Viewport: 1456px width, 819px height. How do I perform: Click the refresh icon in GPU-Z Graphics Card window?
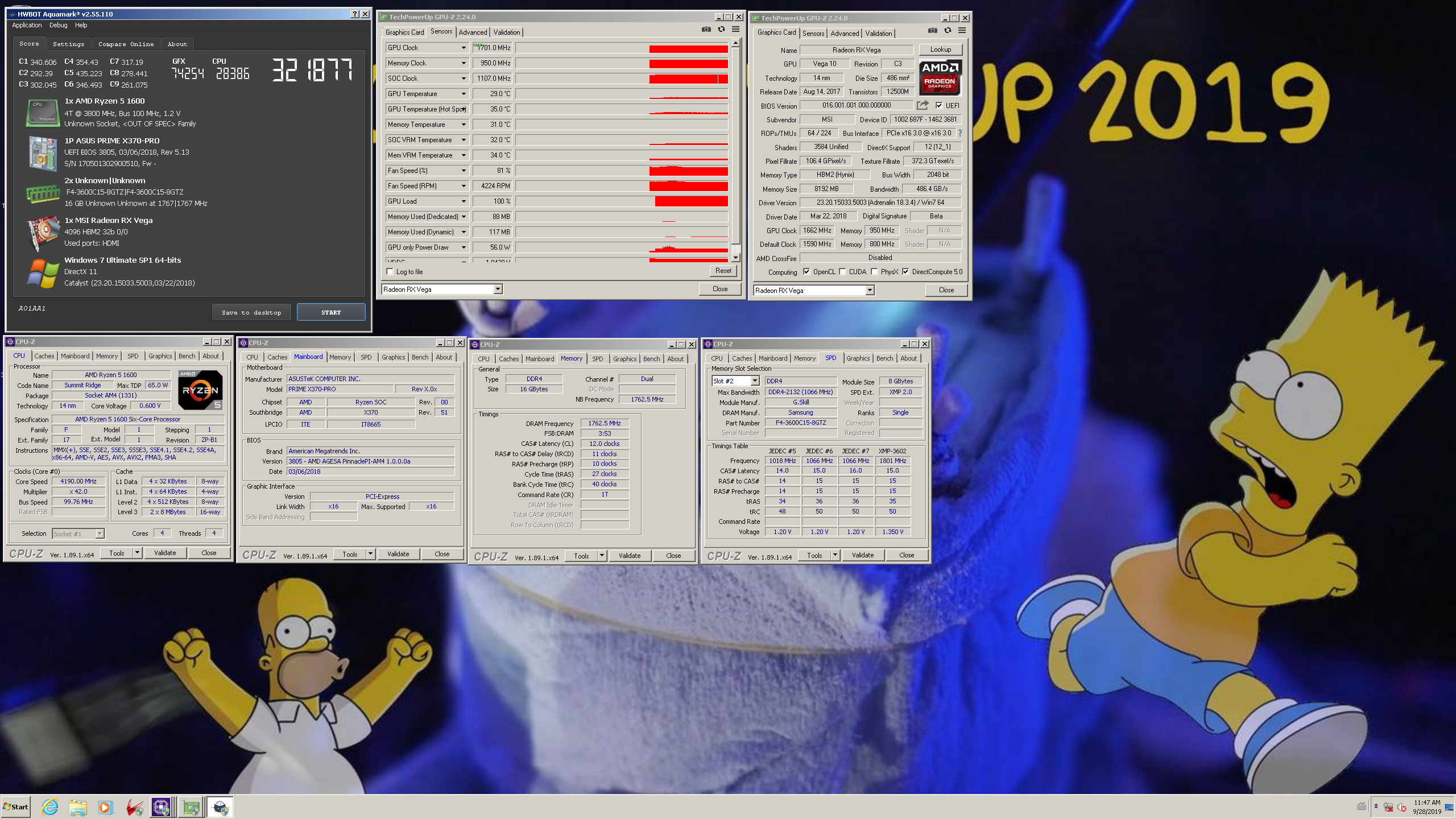tap(948, 30)
